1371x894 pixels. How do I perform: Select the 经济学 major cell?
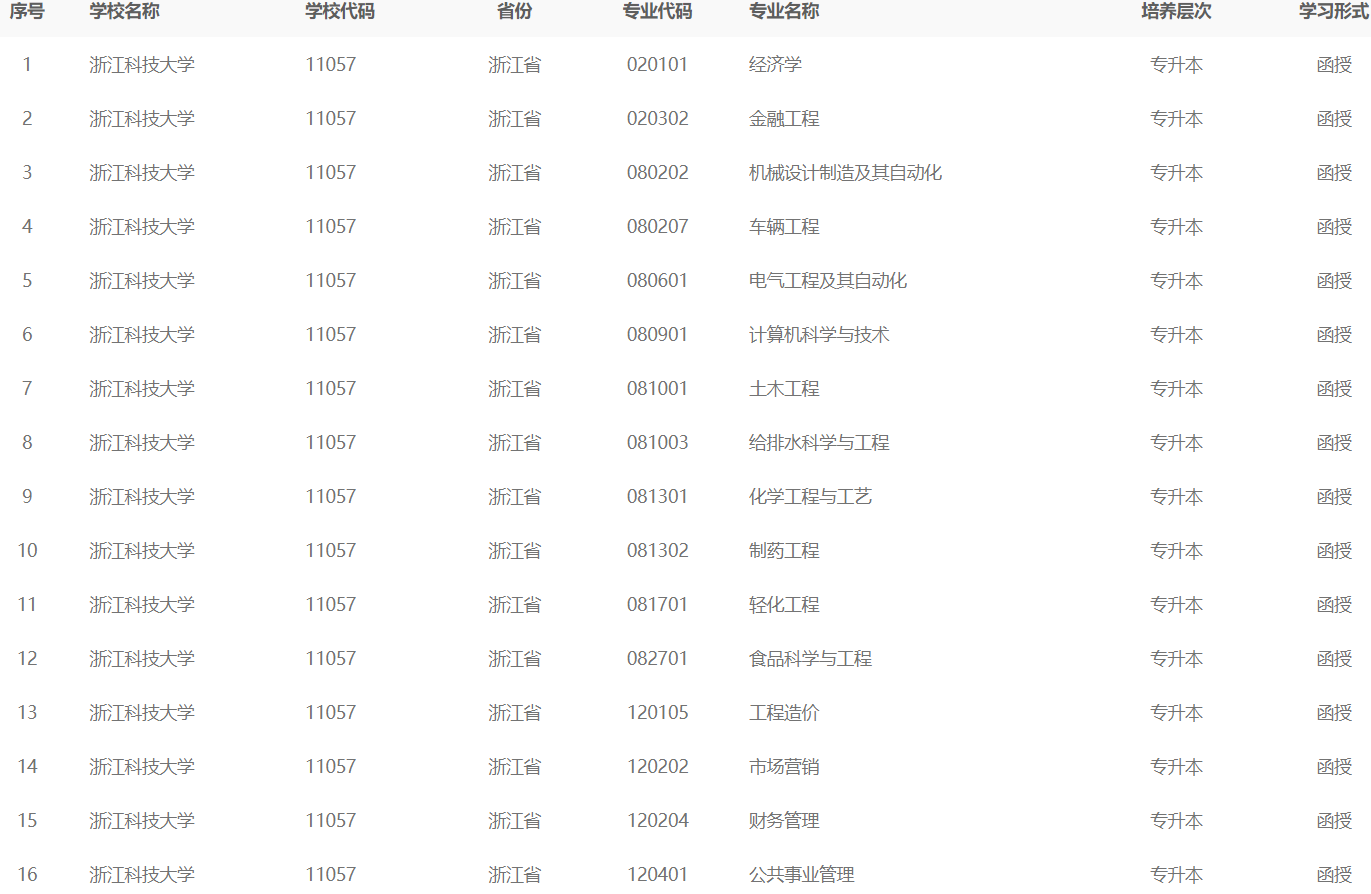(775, 65)
